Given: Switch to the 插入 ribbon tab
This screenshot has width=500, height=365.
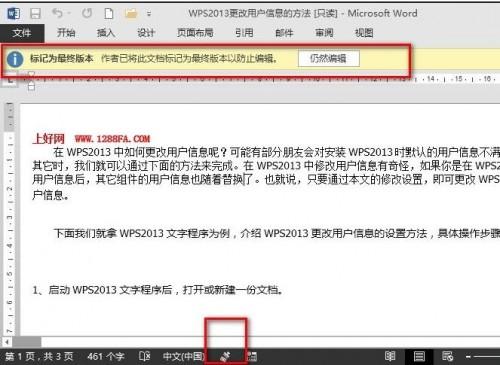Looking at the screenshot, I should (106, 33).
